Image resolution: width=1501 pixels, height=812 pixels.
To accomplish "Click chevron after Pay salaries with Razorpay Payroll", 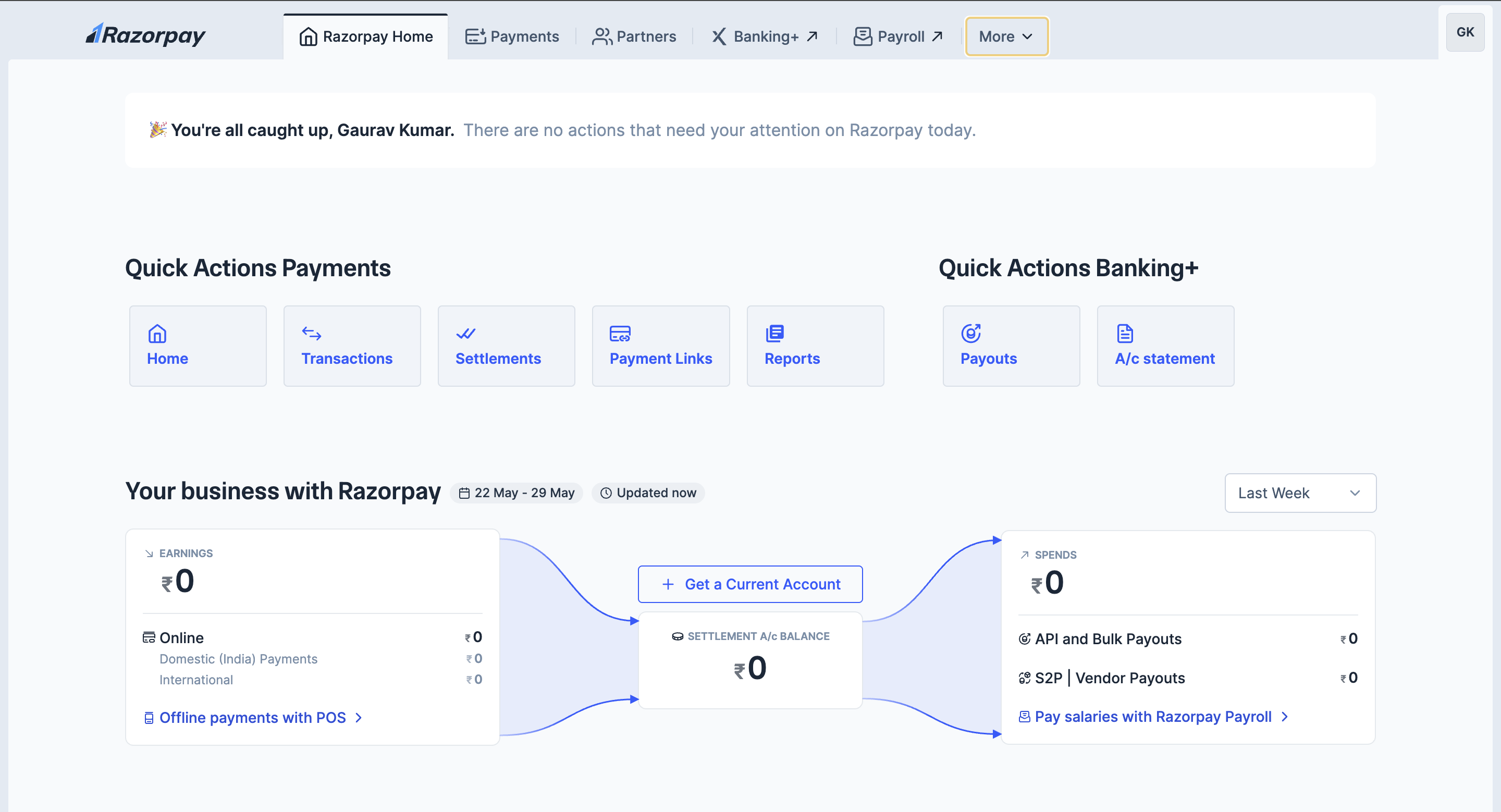I will pos(1285,717).
